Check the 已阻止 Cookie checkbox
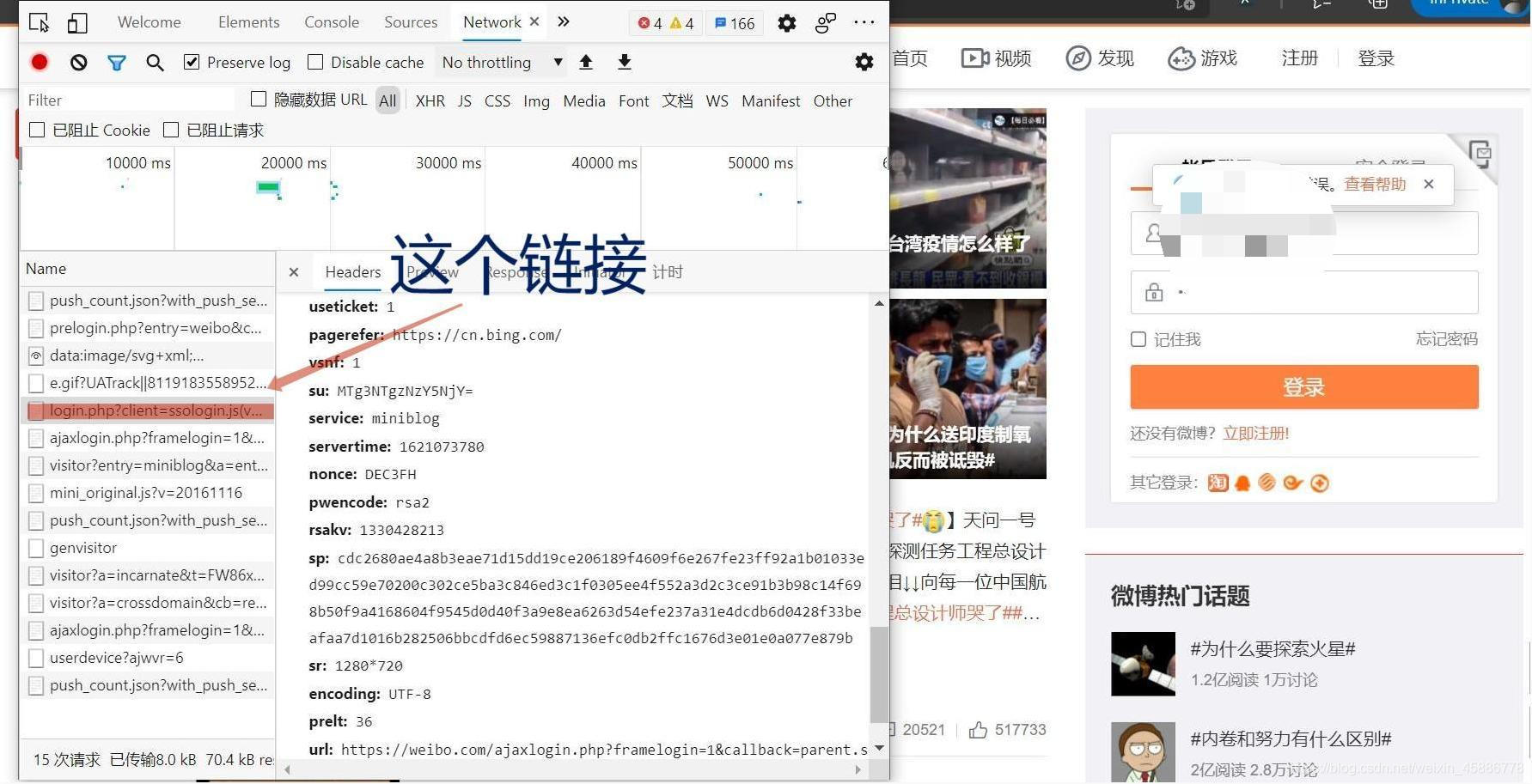The height and width of the screenshot is (784, 1532). click(37, 130)
